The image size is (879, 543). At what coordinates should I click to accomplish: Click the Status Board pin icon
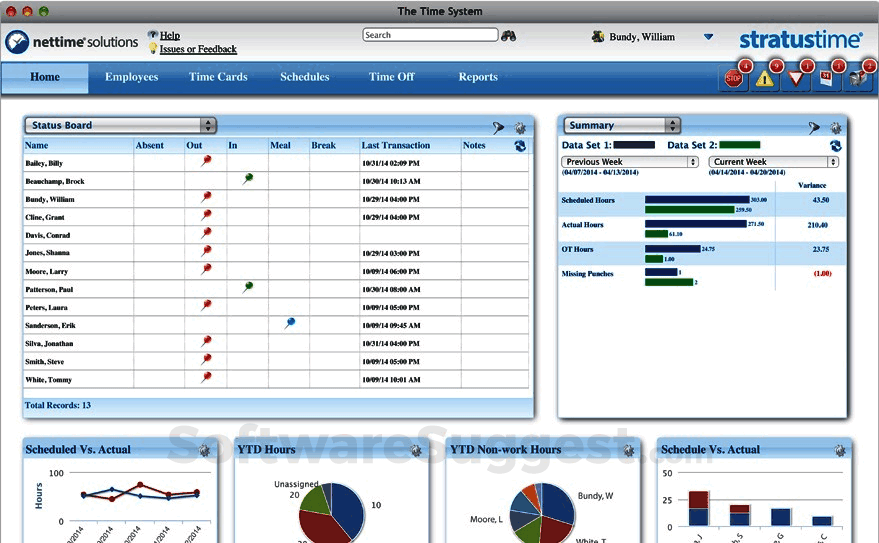(498, 128)
